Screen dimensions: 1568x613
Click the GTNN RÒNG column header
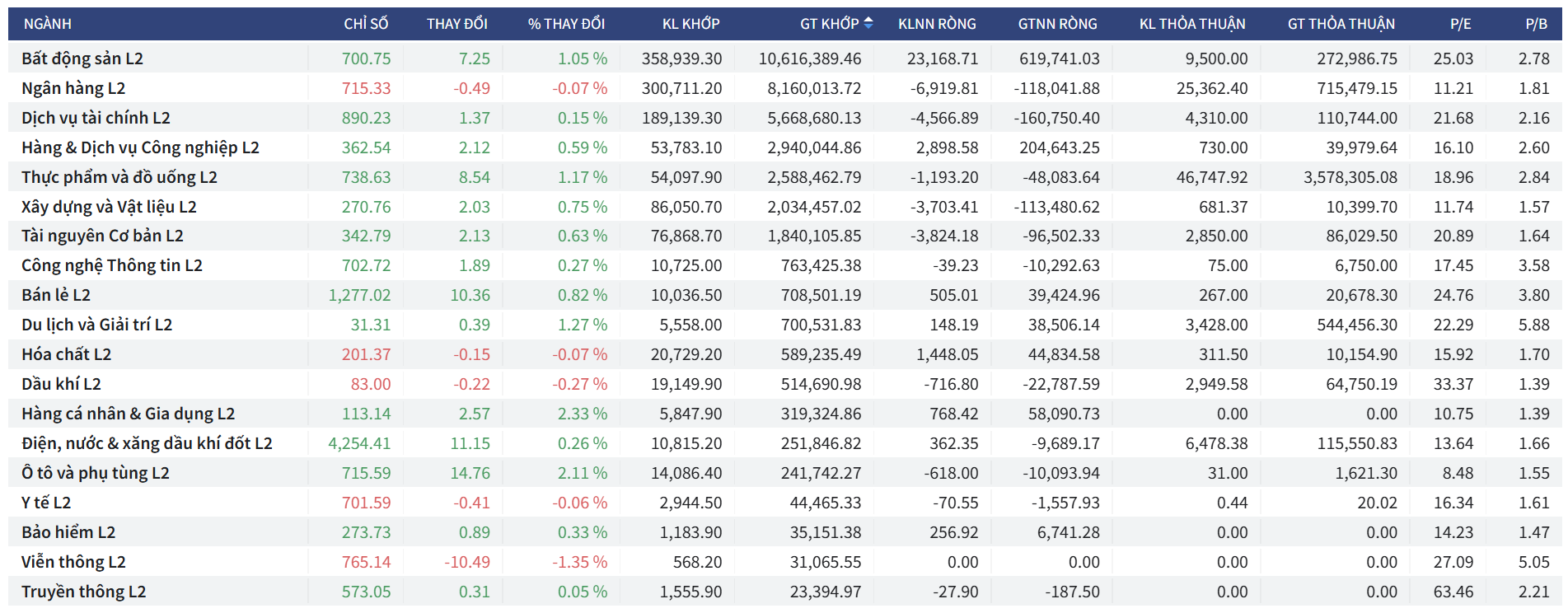coord(1057,24)
